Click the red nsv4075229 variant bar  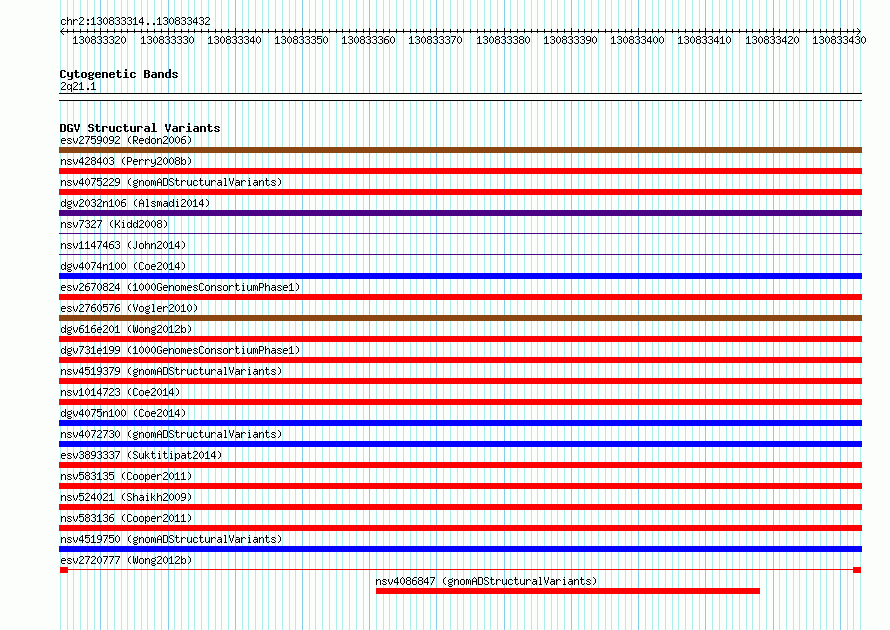tap(460, 192)
